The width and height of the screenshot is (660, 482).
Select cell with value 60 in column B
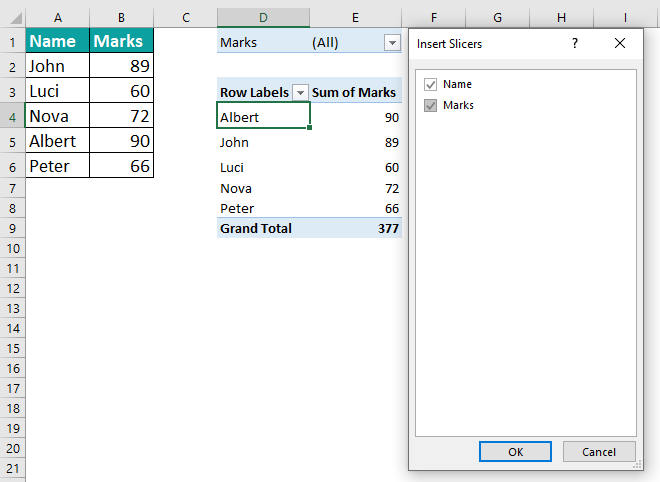click(121, 91)
